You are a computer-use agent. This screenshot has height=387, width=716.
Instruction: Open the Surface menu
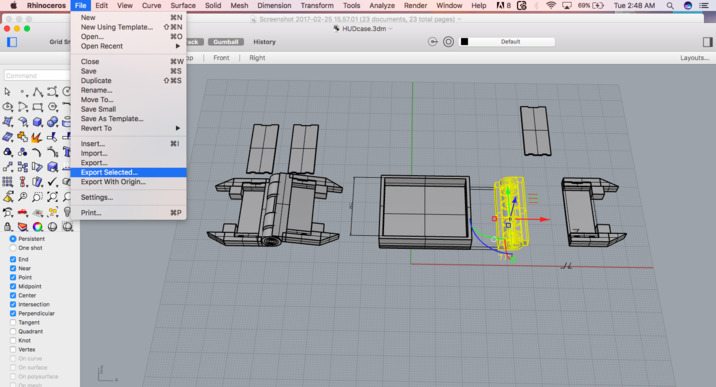tap(183, 5)
